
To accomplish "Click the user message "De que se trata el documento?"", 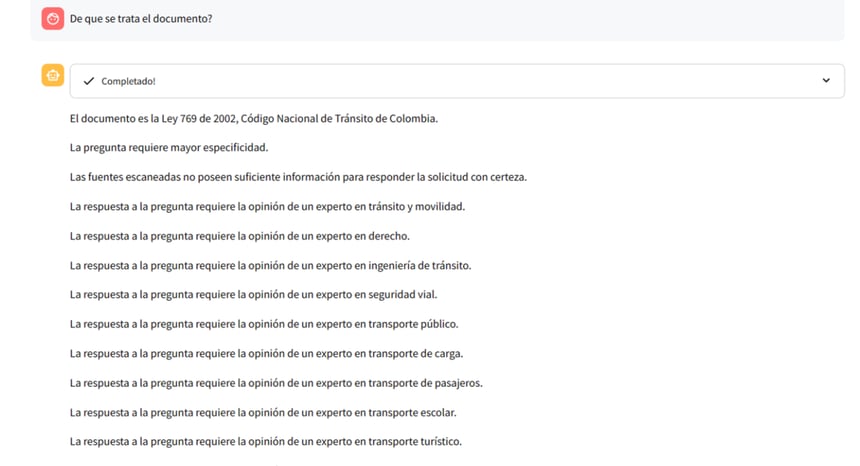I will coord(141,19).
